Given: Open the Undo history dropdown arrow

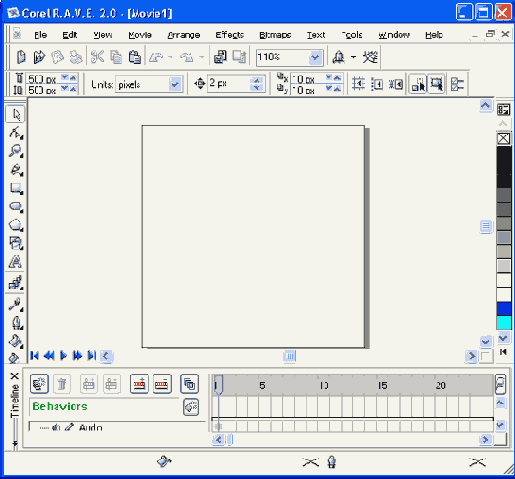Looking at the screenshot, I should pyautogui.click(x=170, y=58).
